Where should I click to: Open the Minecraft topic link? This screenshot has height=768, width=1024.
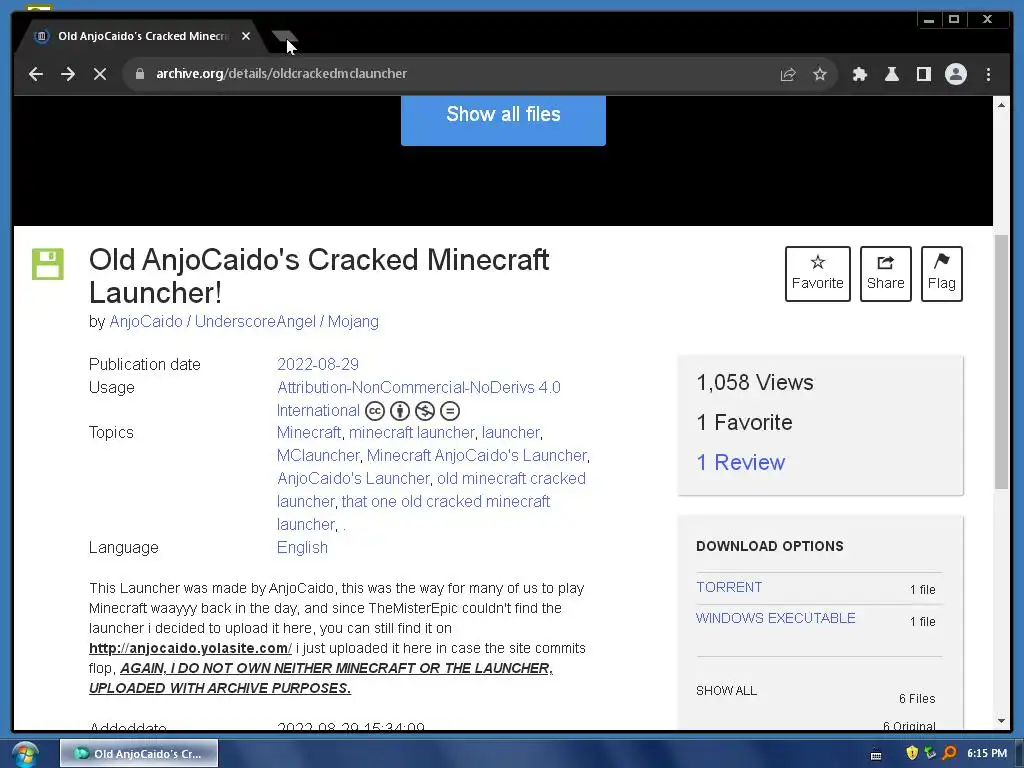[x=309, y=433]
